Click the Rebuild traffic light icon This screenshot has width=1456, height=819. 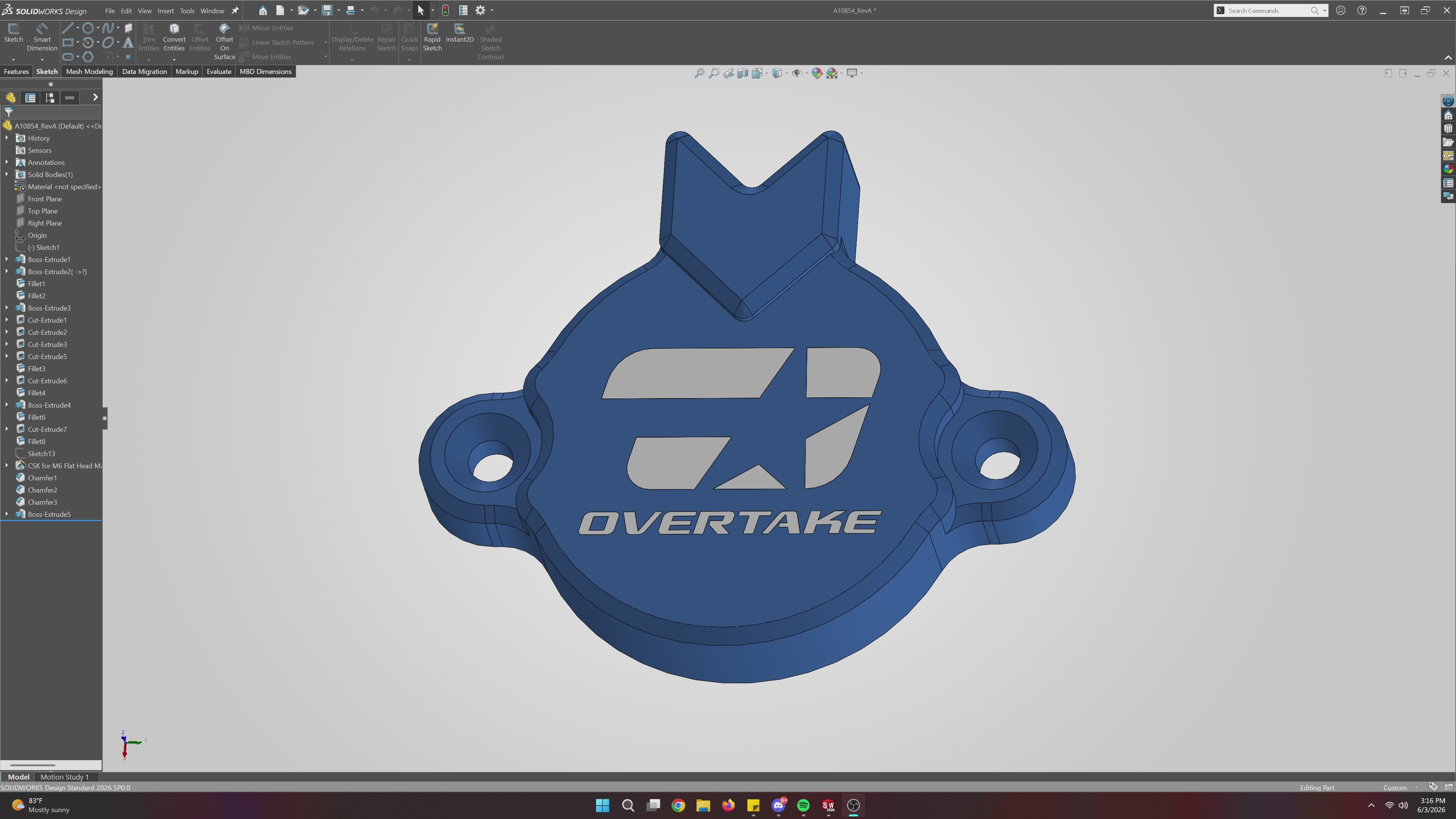[446, 10]
